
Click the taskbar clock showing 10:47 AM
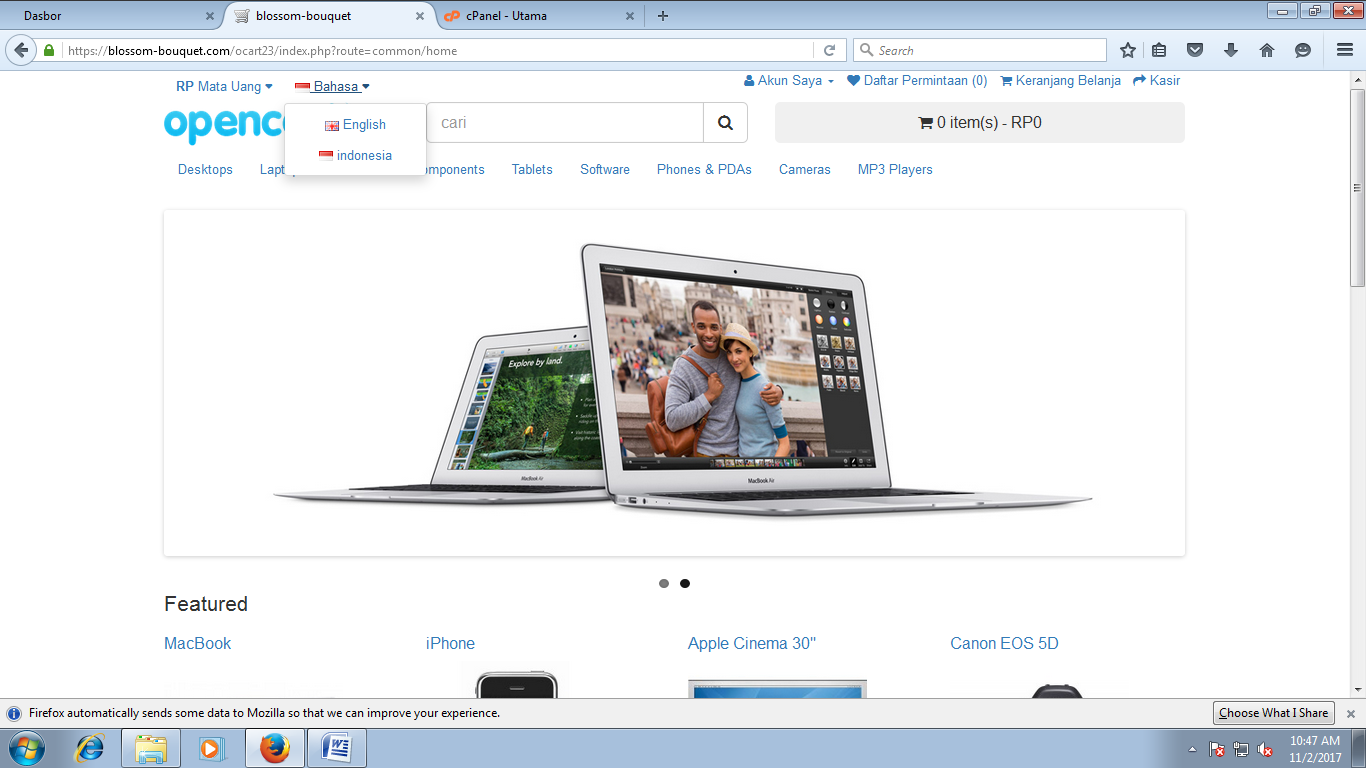pos(1315,749)
